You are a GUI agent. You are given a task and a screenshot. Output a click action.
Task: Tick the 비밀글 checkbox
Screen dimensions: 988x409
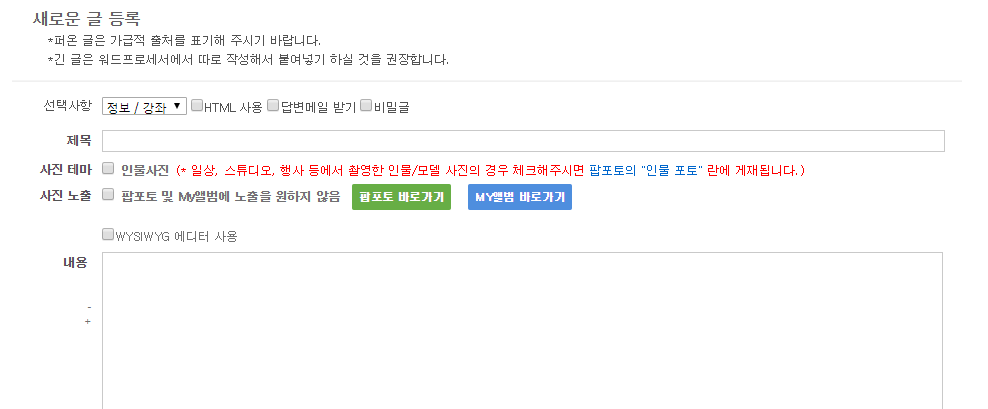[x=365, y=106]
